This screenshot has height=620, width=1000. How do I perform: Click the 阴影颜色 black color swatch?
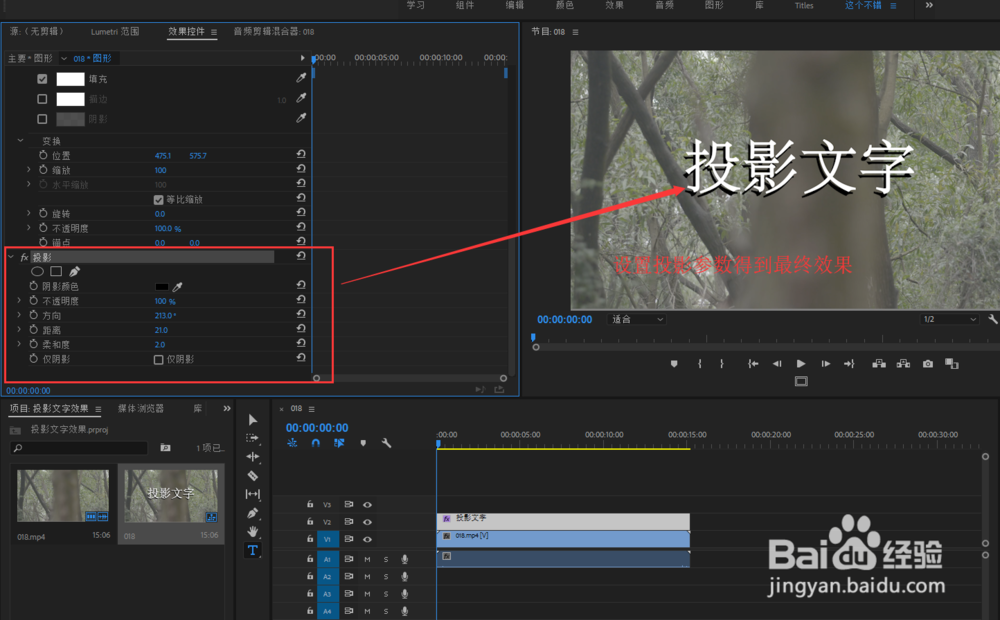click(x=162, y=285)
